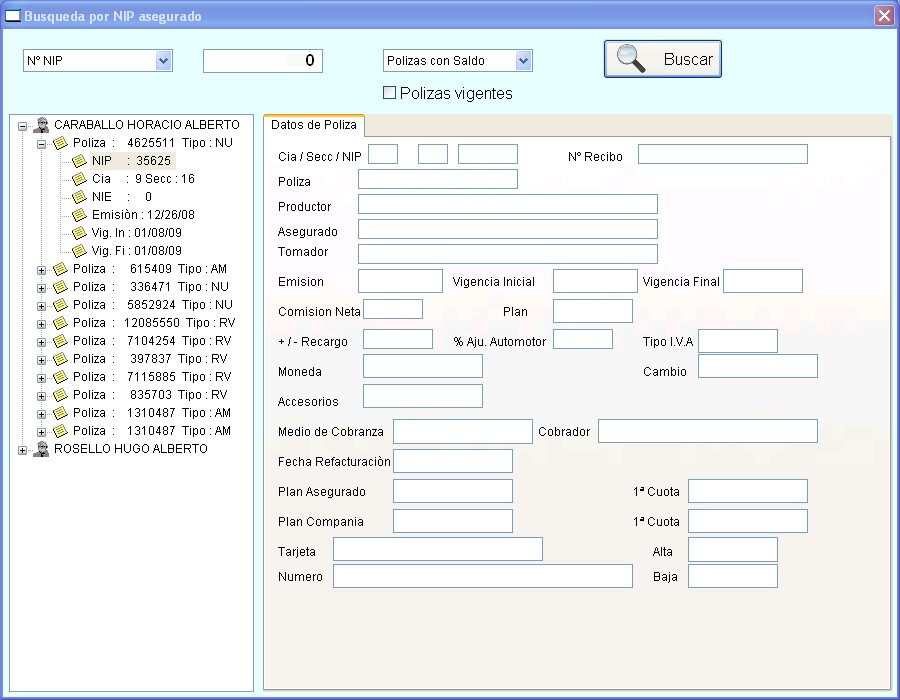
Task: Click the Asegurado field
Action: click(x=507, y=229)
